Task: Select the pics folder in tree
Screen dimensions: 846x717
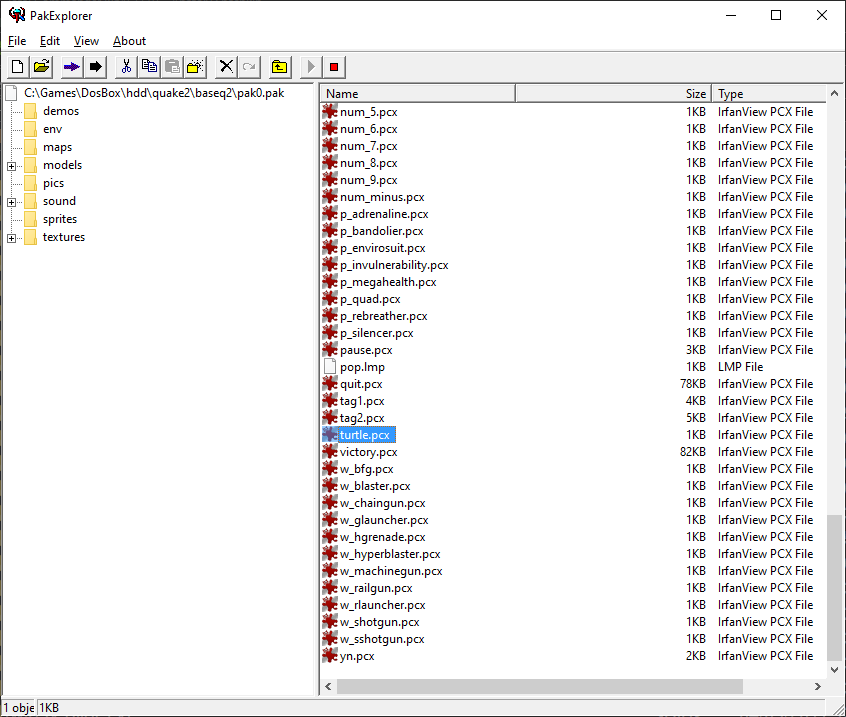Action: [x=53, y=183]
